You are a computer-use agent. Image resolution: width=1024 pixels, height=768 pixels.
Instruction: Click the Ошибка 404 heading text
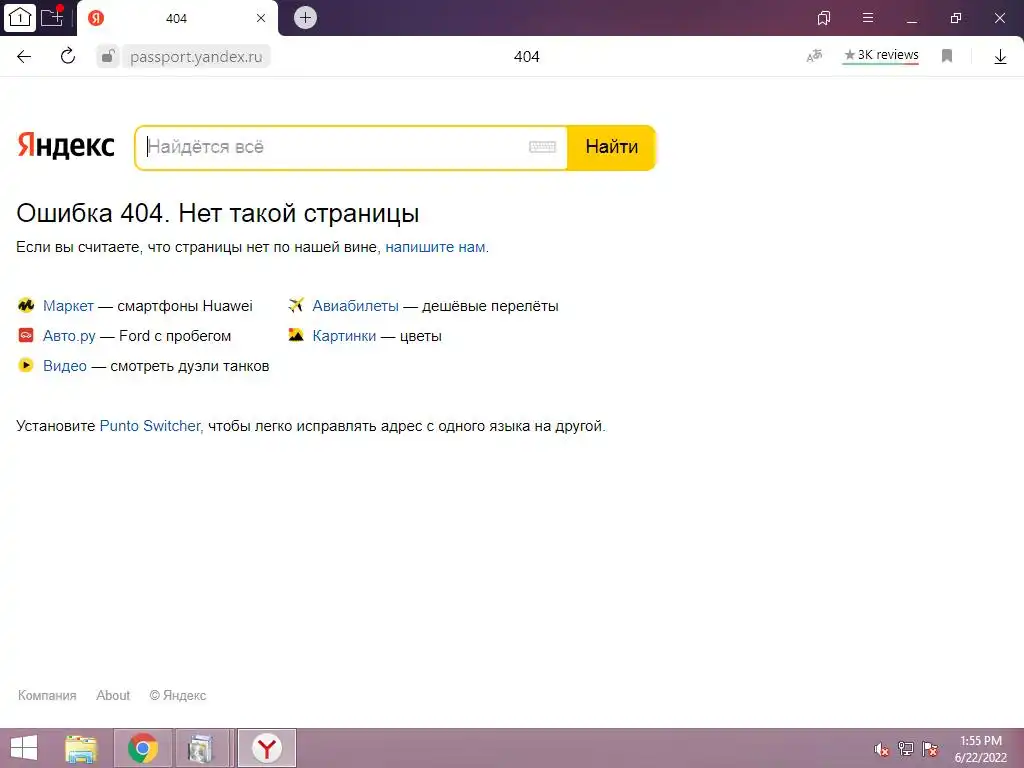pyautogui.click(x=217, y=214)
